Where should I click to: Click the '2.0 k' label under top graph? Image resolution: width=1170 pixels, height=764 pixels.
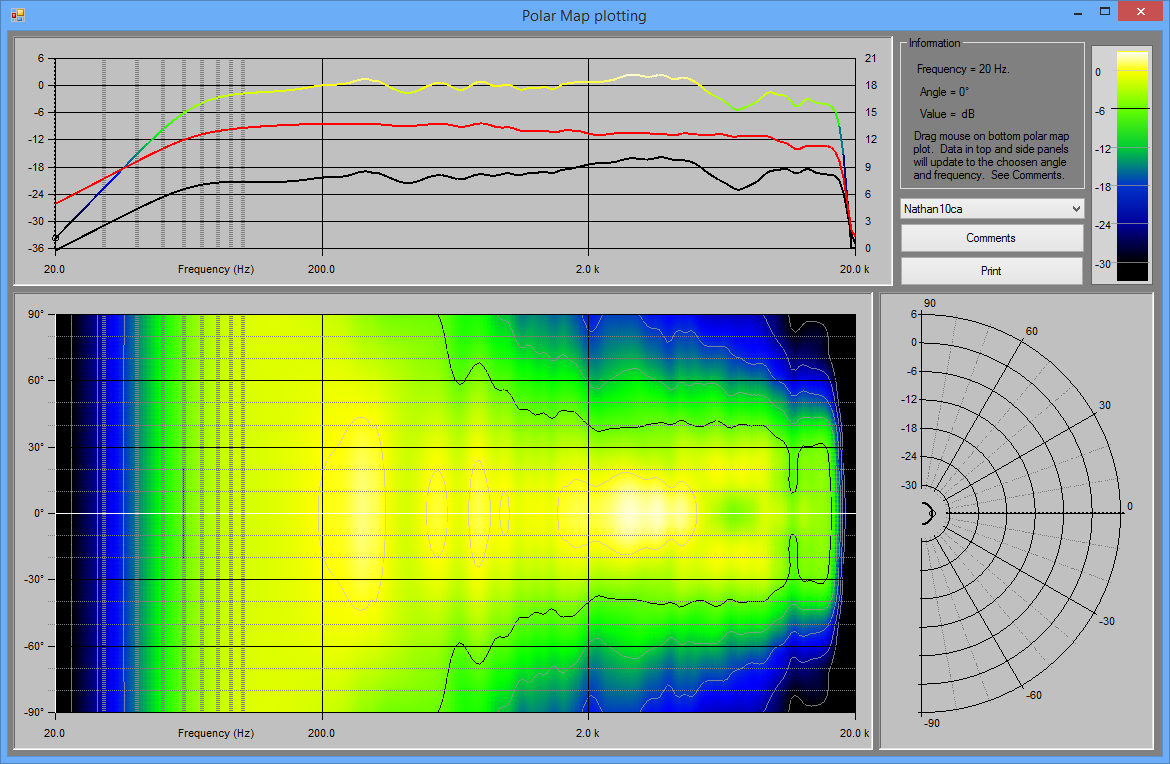click(x=587, y=269)
